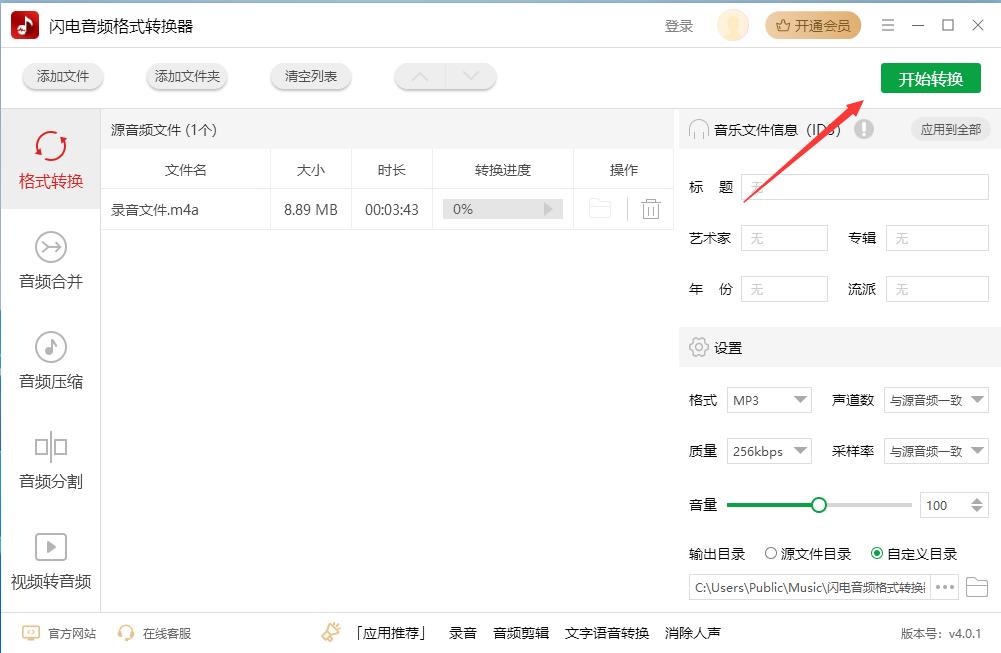1001x653 pixels.
Task: Open the 格式 output format dropdown
Action: pos(769,399)
